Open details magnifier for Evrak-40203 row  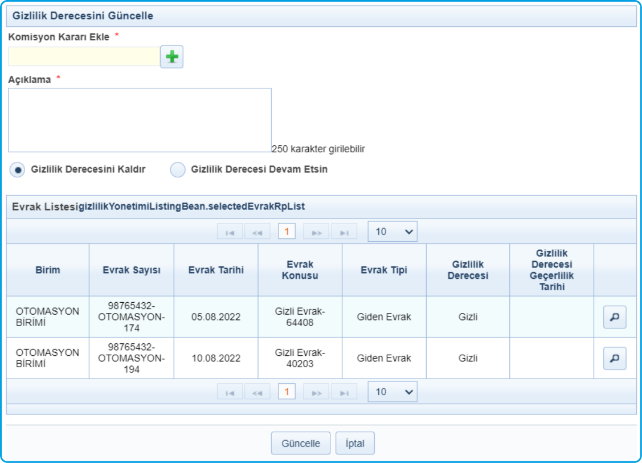(x=613, y=358)
